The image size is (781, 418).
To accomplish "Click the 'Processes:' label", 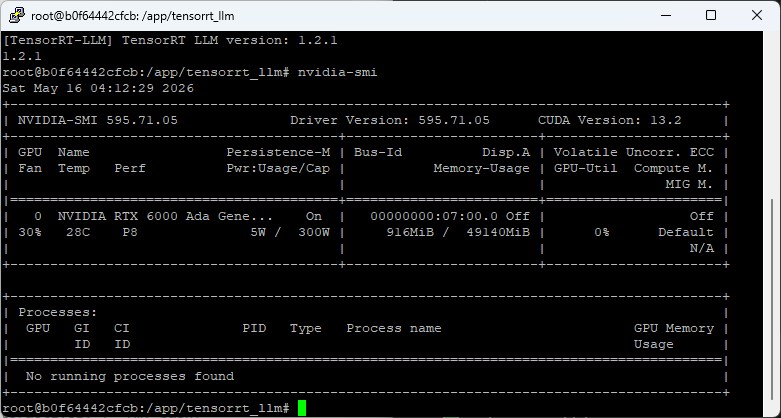I will (58, 312).
